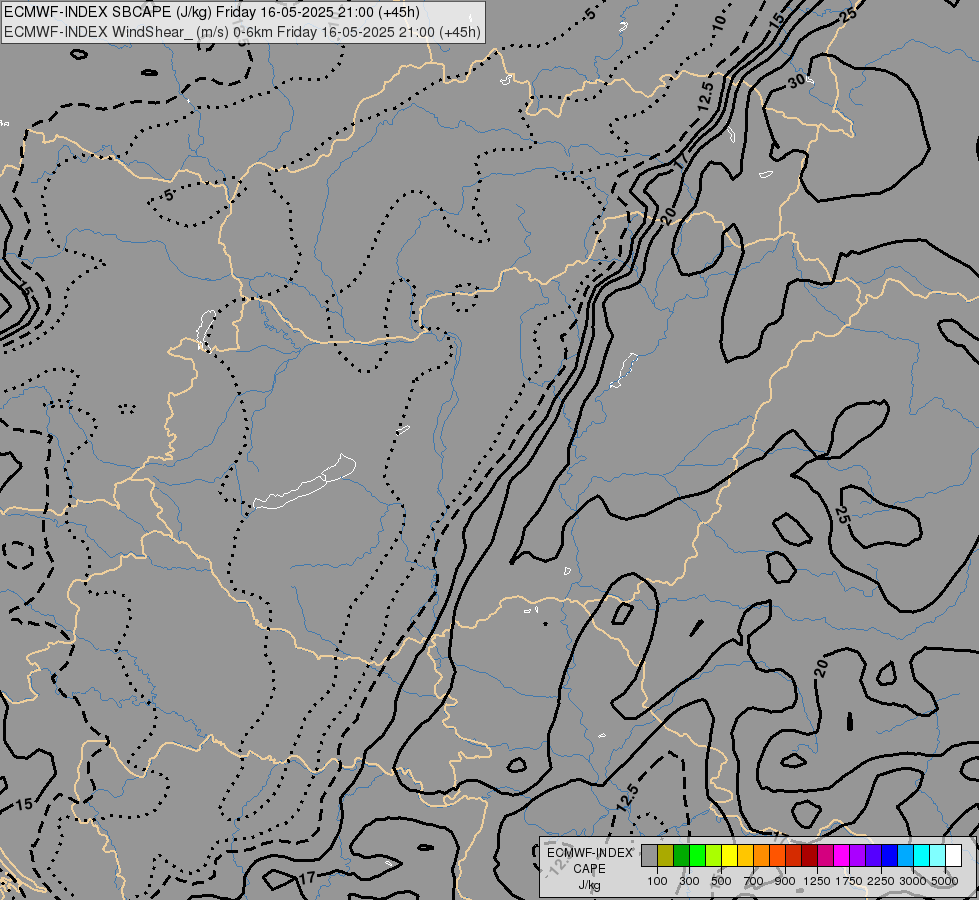Click the orange-red legend swatch

(x=777, y=856)
